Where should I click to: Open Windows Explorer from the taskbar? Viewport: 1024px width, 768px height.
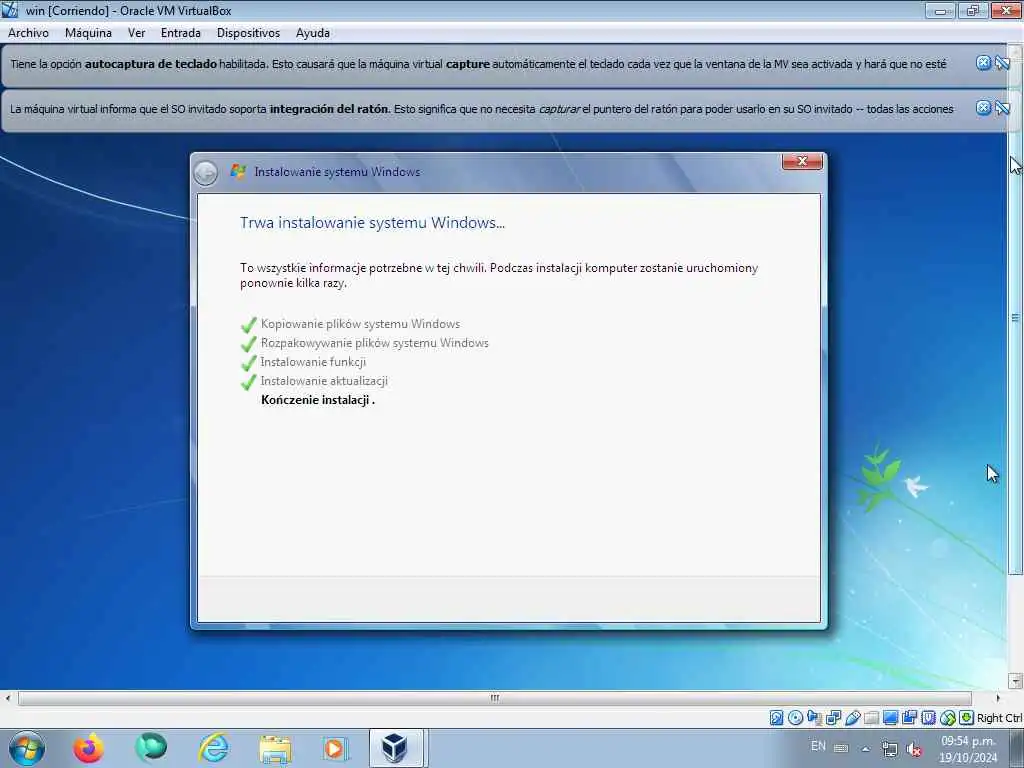(276, 749)
